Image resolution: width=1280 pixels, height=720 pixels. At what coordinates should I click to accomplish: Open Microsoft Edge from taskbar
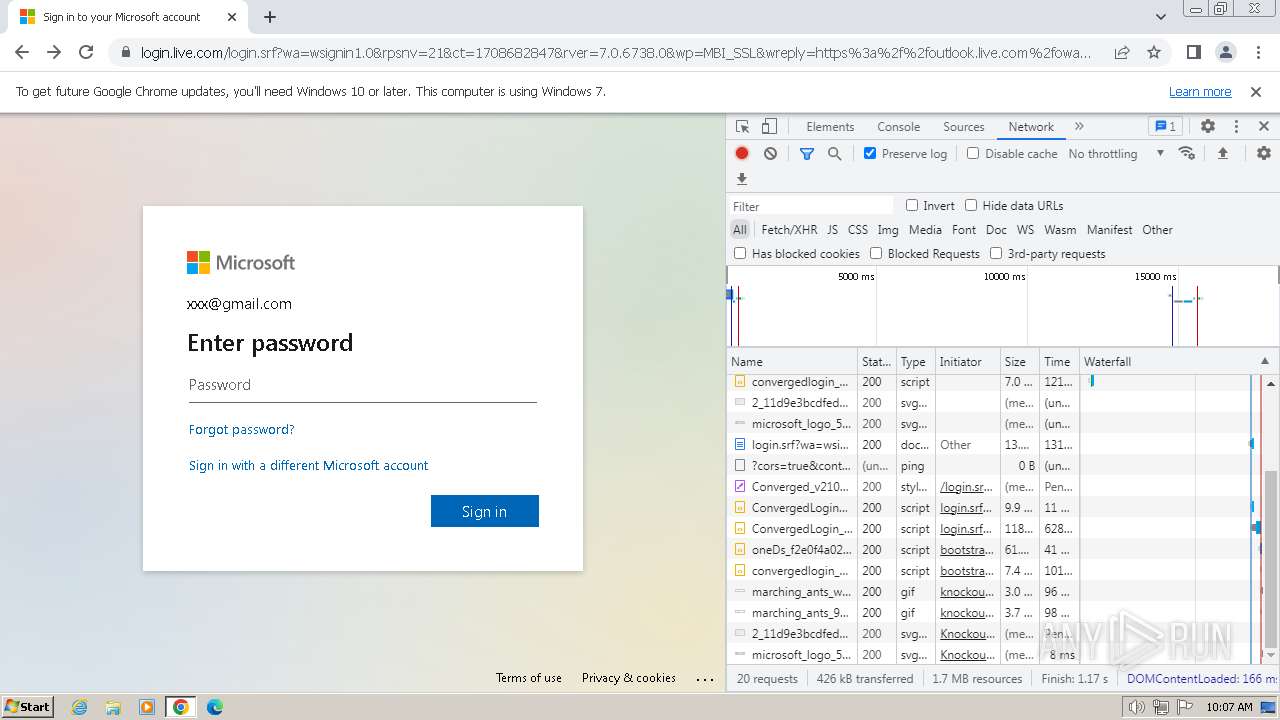tap(214, 706)
